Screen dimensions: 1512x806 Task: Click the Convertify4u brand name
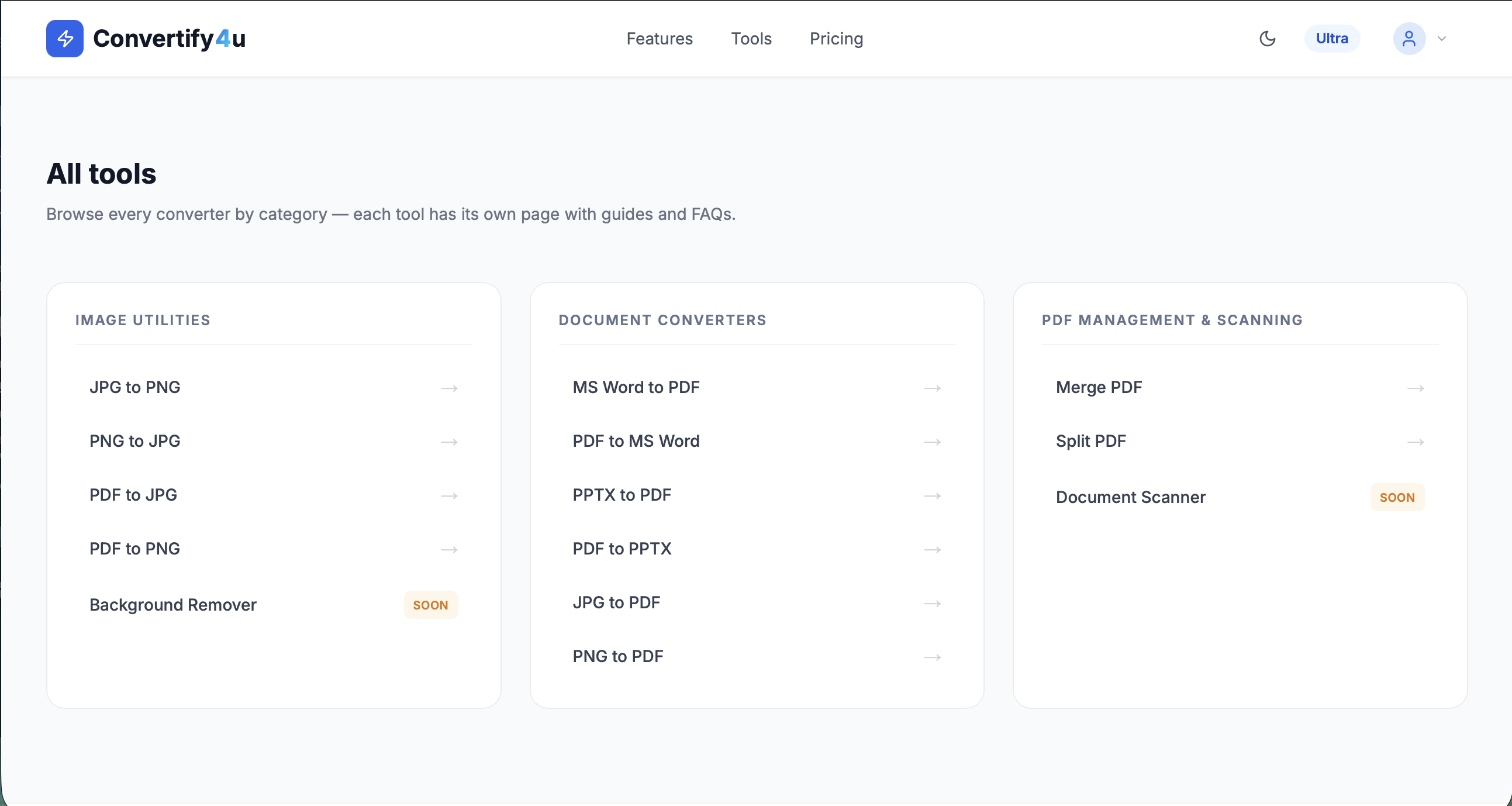(x=169, y=39)
